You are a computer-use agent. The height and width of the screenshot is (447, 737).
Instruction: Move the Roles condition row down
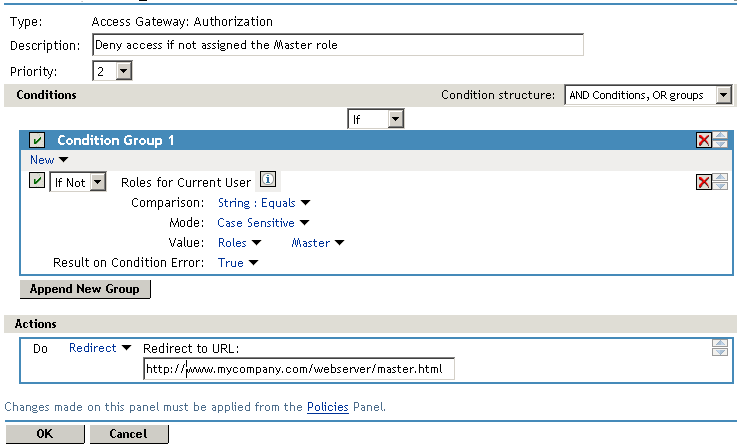click(x=719, y=186)
